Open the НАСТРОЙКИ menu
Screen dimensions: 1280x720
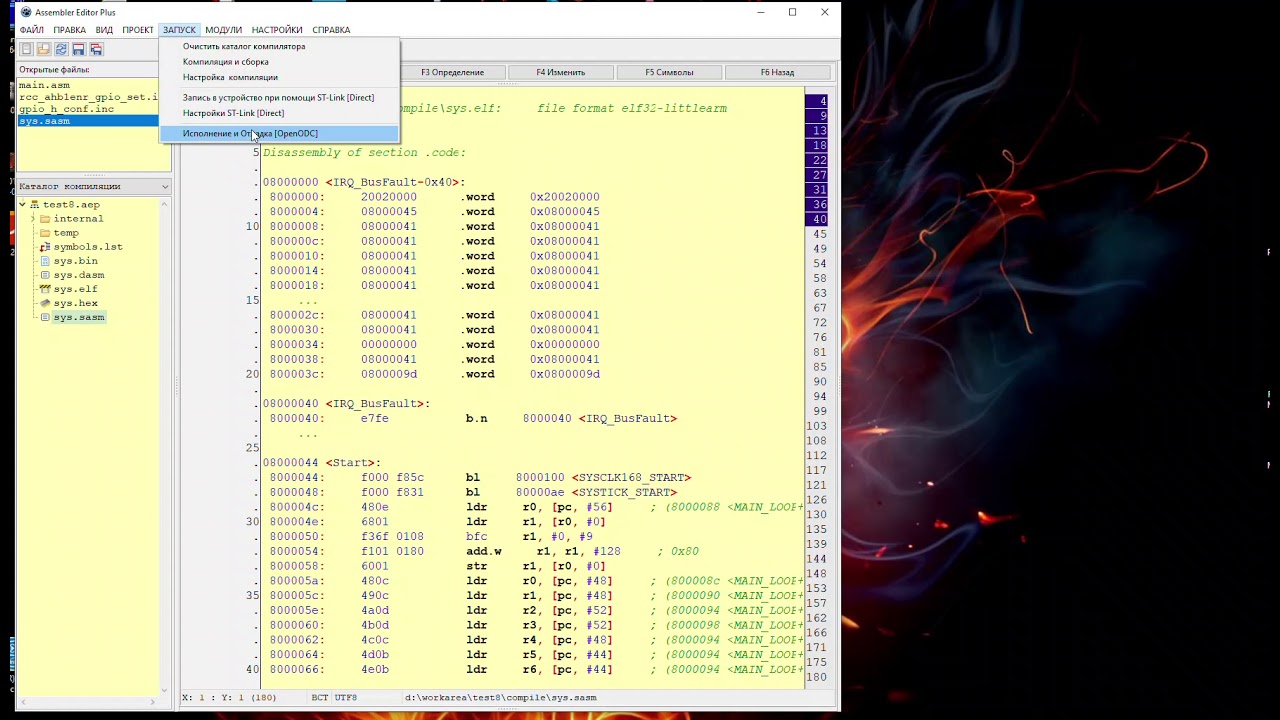277,30
